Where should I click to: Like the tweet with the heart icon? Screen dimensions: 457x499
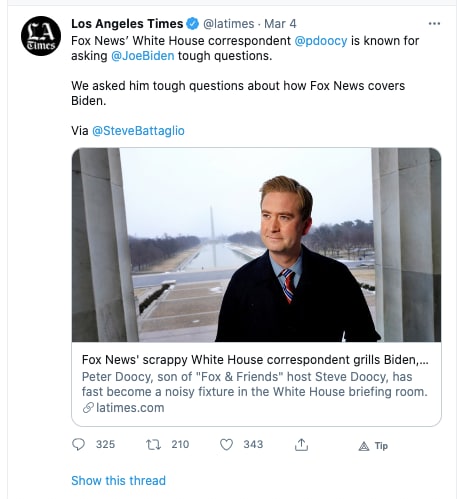click(x=226, y=444)
